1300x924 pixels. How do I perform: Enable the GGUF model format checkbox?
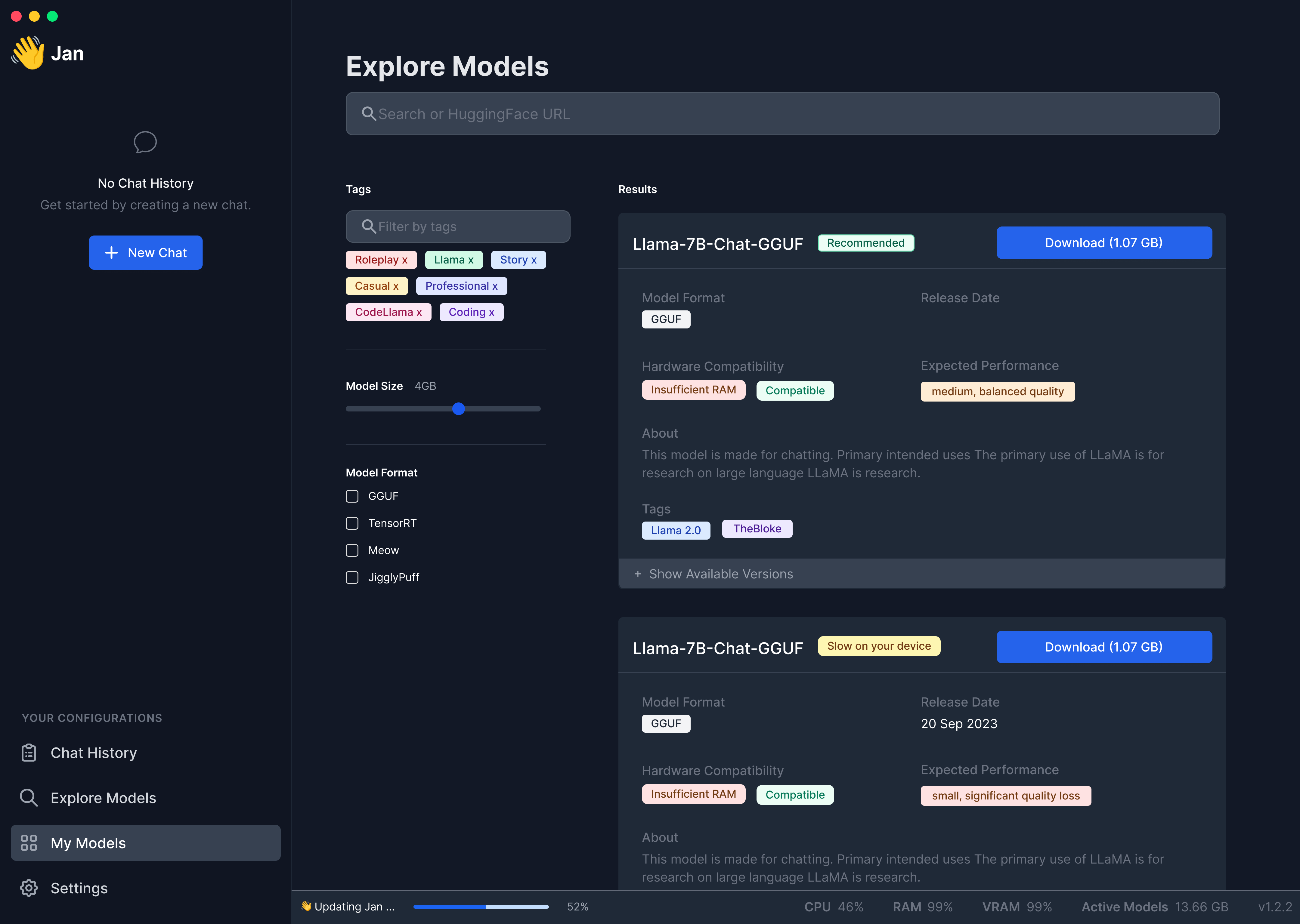pyautogui.click(x=352, y=496)
